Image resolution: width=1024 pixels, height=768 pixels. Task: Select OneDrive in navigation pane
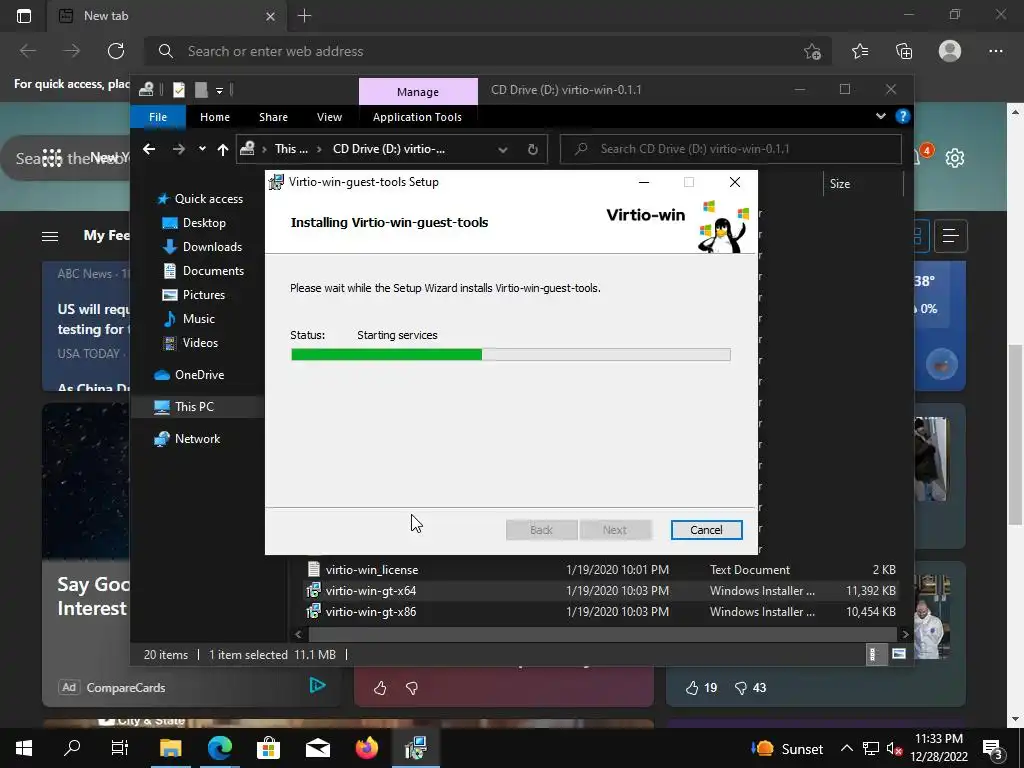pyautogui.click(x=199, y=375)
